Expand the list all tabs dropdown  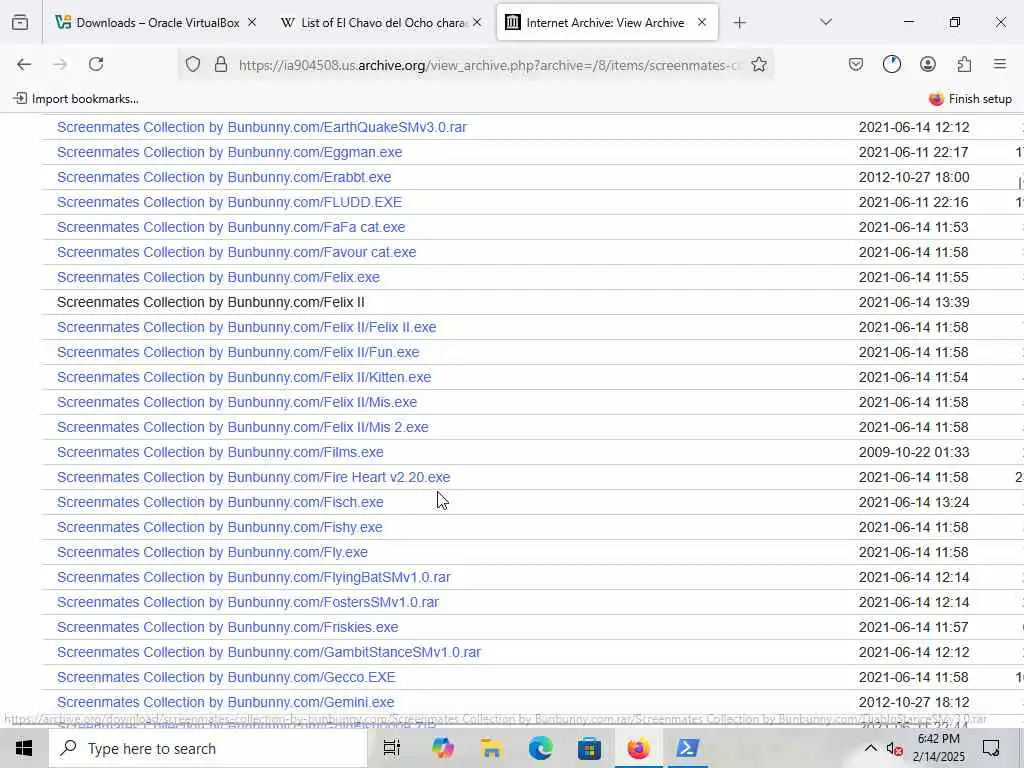pos(826,22)
